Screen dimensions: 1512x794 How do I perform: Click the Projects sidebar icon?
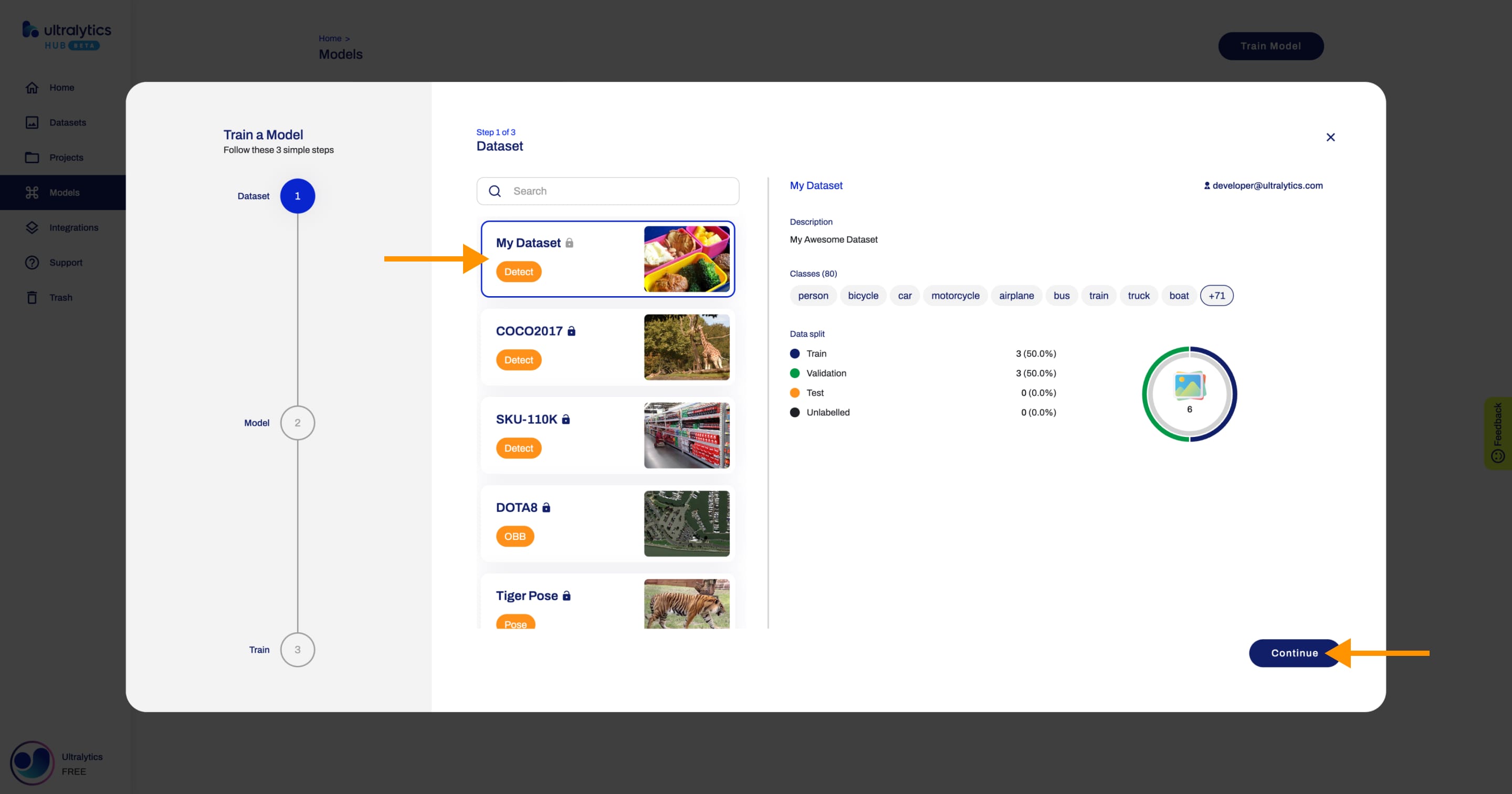click(x=31, y=157)
